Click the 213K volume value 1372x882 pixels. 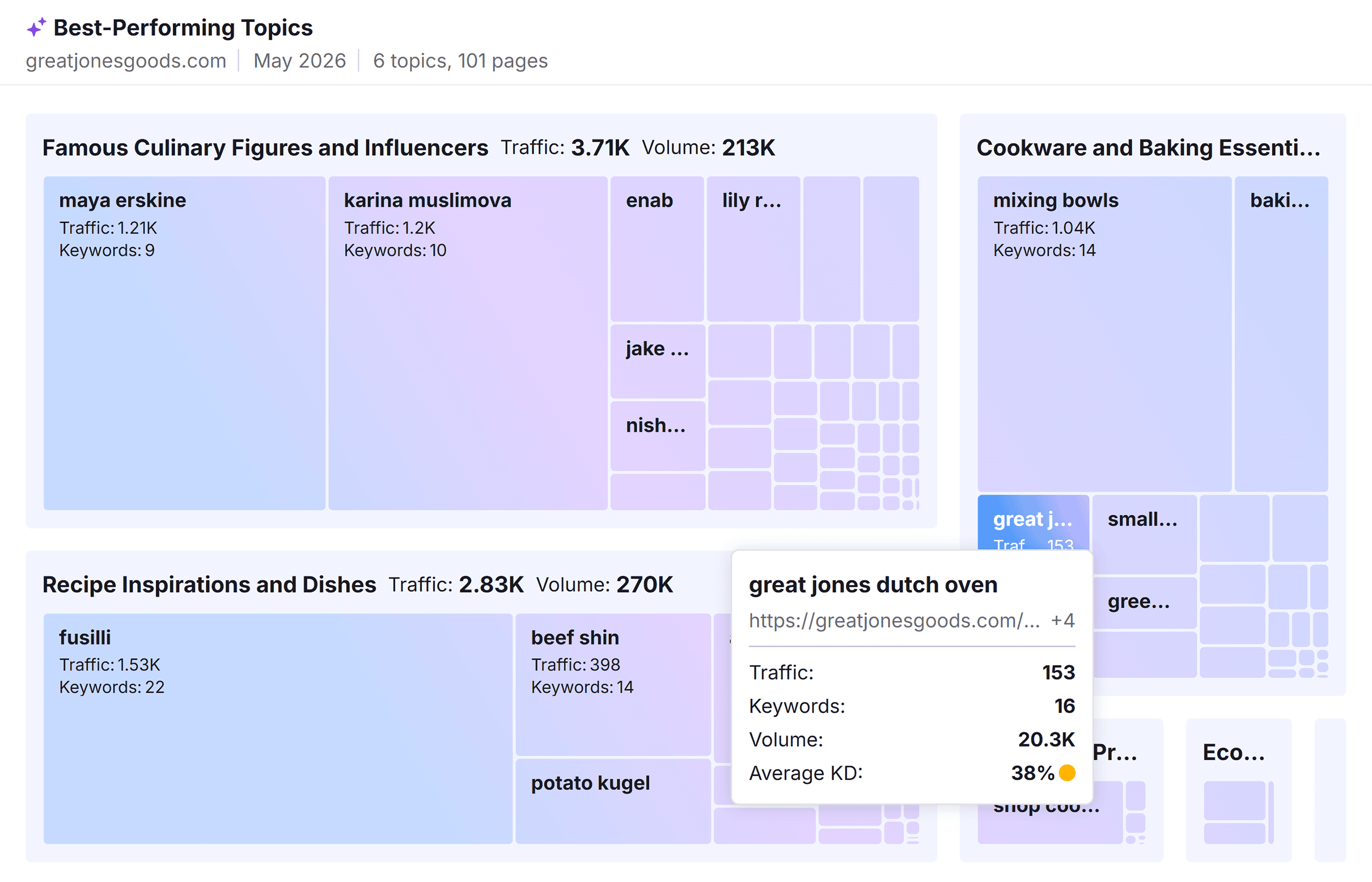tap(749, 148)
